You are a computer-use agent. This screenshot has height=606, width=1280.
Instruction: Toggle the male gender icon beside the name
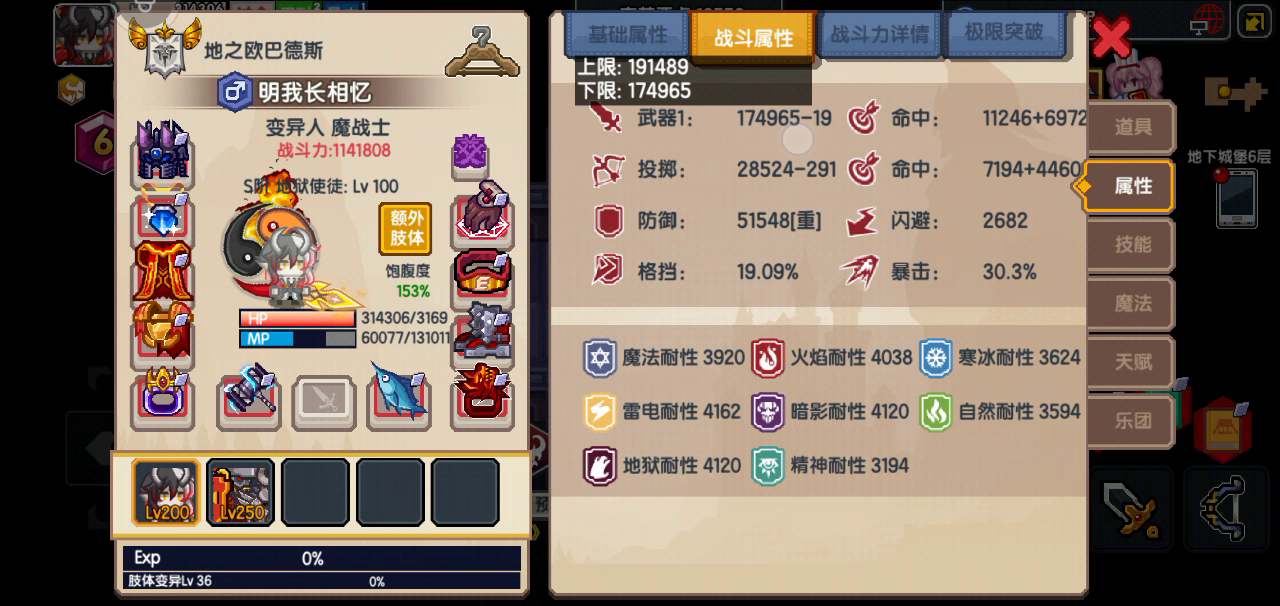(x=235, y=92)
